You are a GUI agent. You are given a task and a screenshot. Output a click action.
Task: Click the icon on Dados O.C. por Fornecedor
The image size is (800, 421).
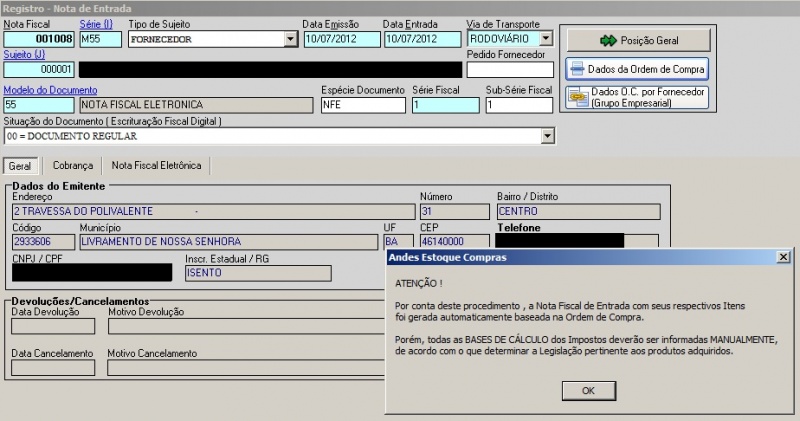[x=577, y=97]
